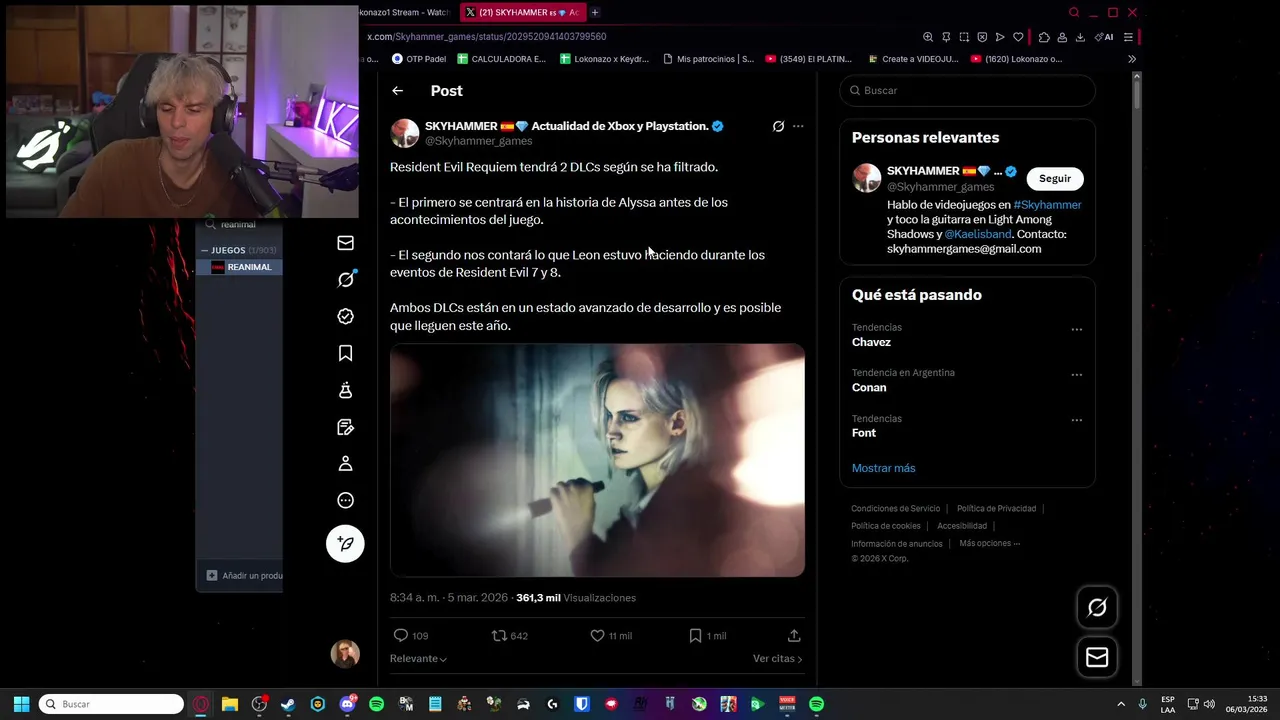Open account avatar at sidebar bottom

345,654
